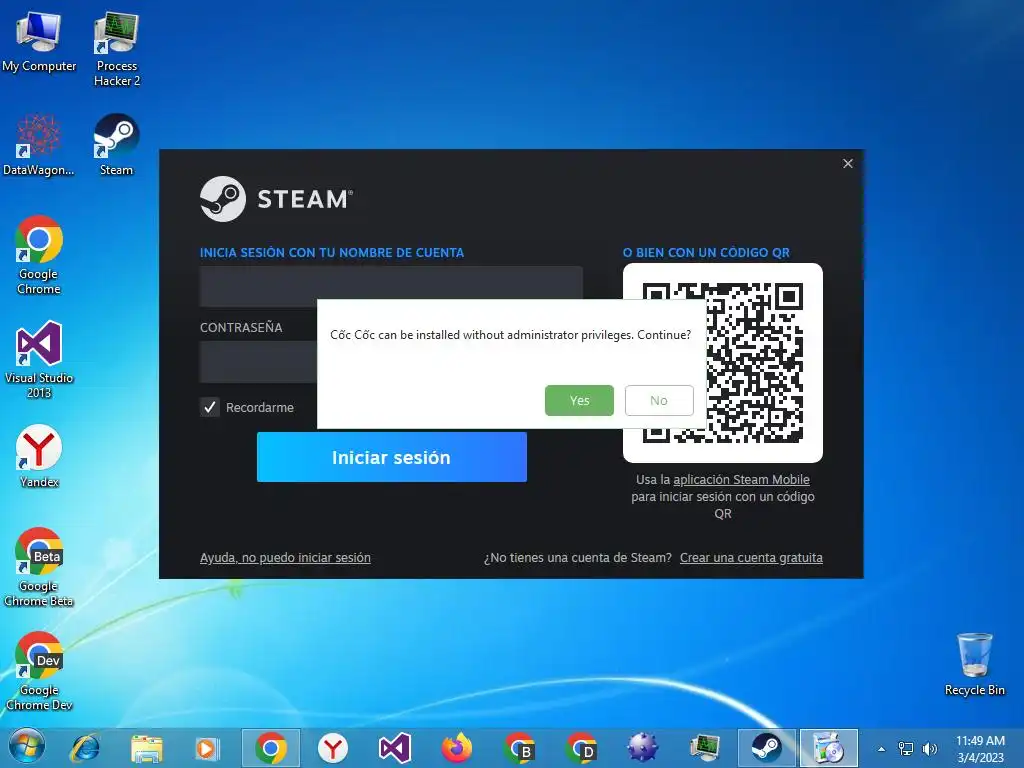Launch Process Hacker 2 desktop shortcut
The image size is (1024, 768).
pos(116,49)
